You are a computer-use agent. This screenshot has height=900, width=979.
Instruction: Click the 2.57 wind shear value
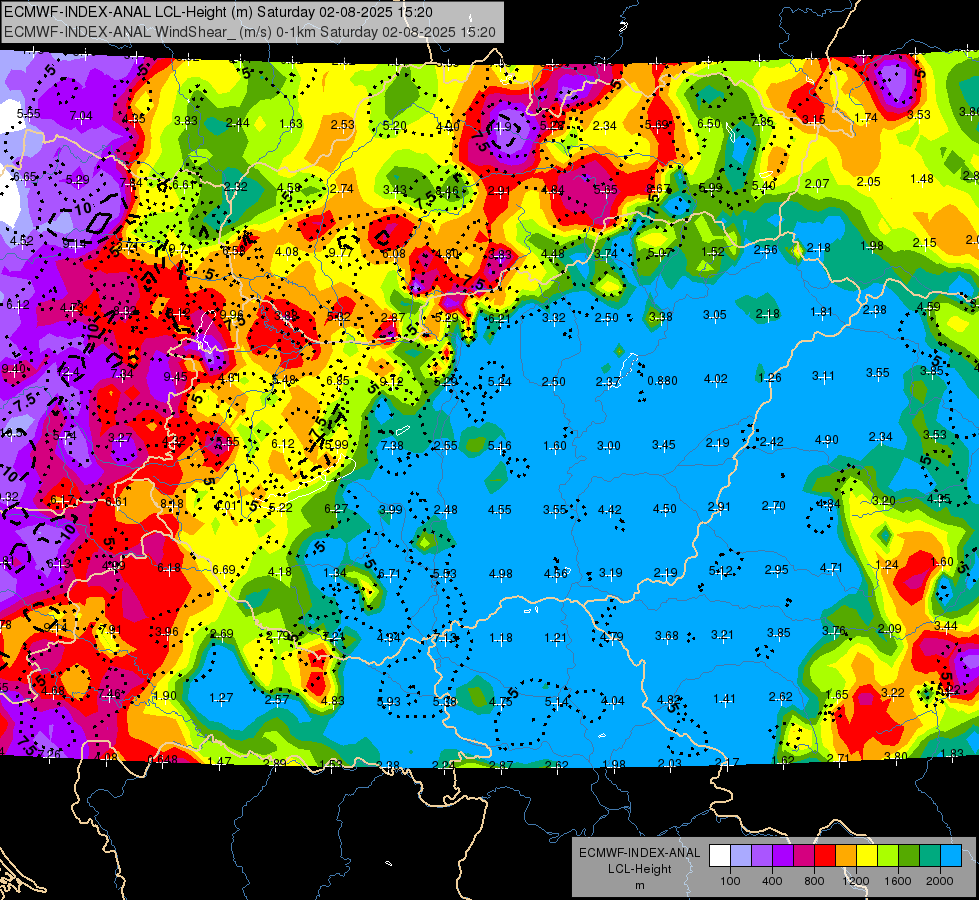click(277, 699)
